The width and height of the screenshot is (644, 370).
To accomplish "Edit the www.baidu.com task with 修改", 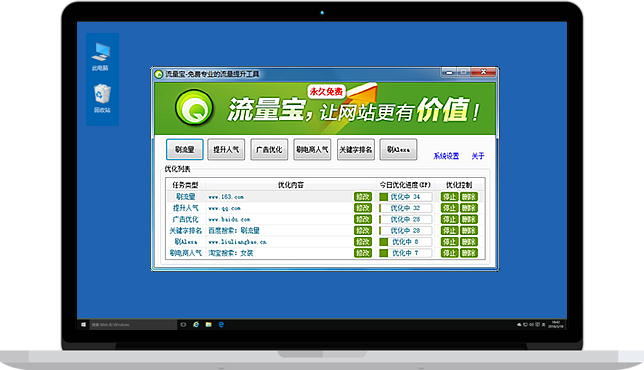I will click(363, 219).
